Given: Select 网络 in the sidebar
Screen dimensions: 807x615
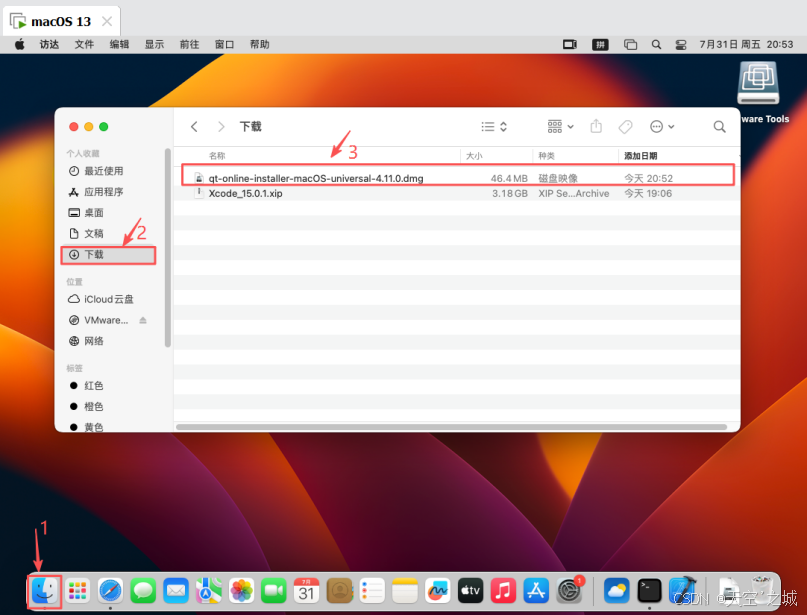Looking at the screenshot, I should (x=94, y=341).
